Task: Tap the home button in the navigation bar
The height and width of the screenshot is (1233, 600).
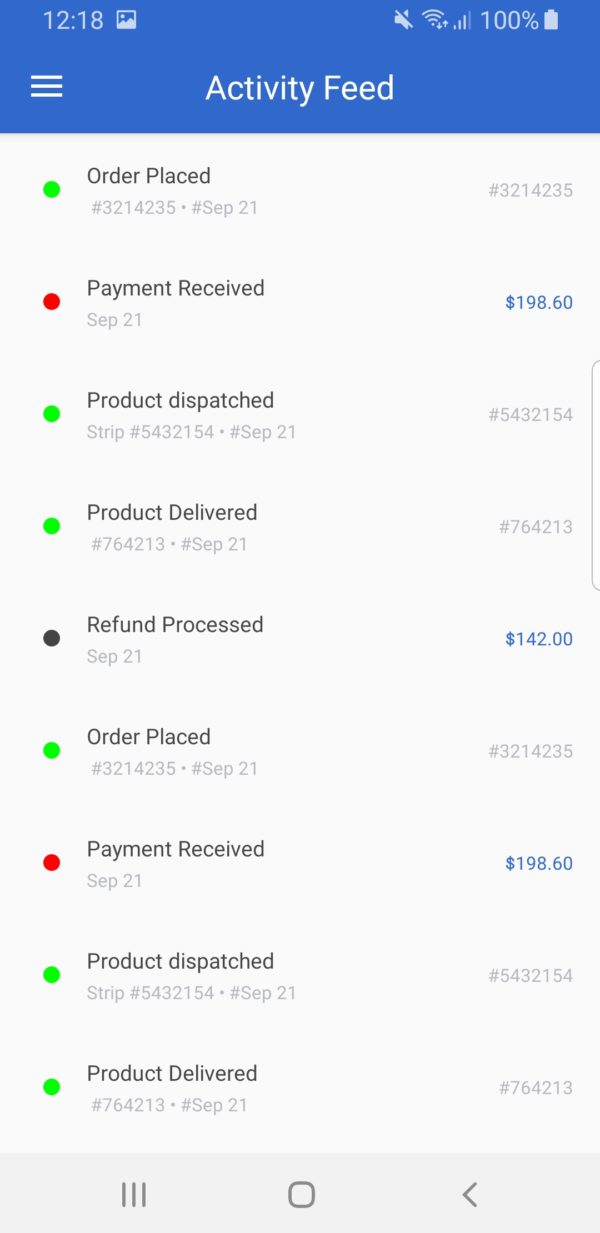Action: click(300, 1194)
